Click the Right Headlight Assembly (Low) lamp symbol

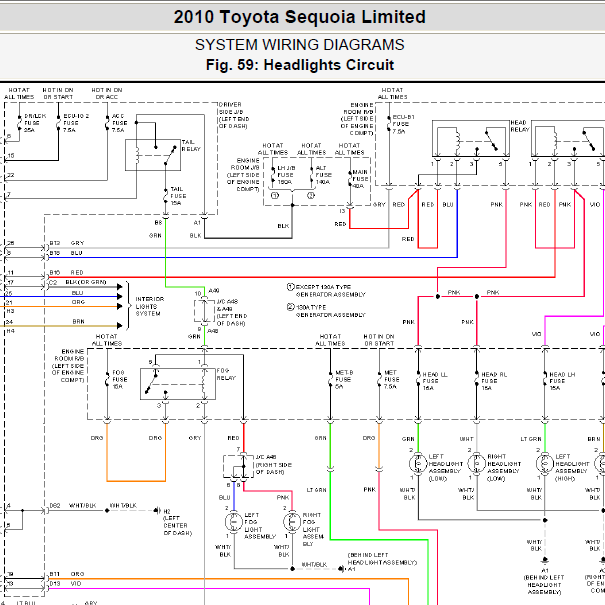pyautogui.click(x=477, y=463)
